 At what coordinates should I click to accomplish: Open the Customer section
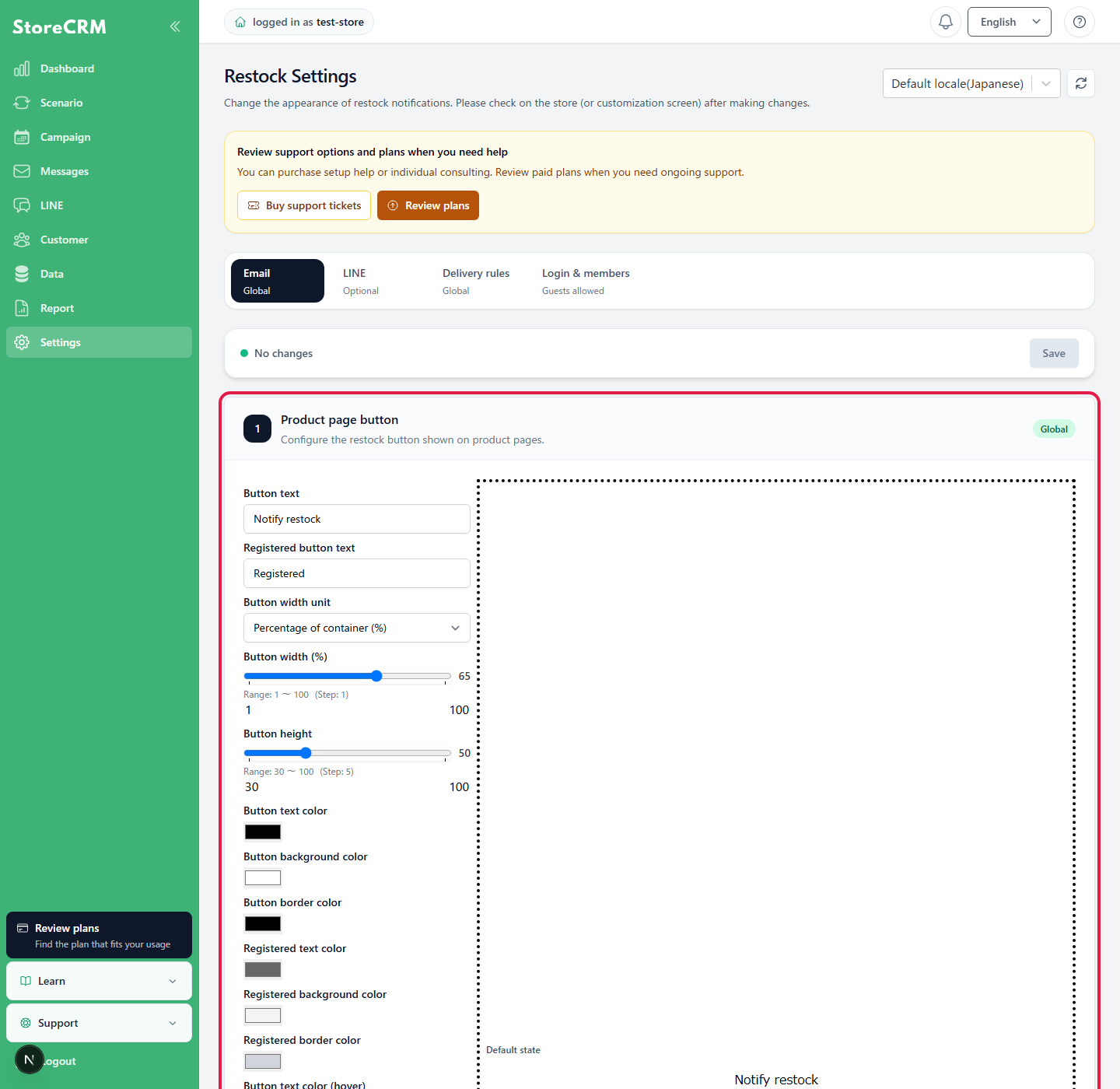pyautogui.click(x=99, y=240)
